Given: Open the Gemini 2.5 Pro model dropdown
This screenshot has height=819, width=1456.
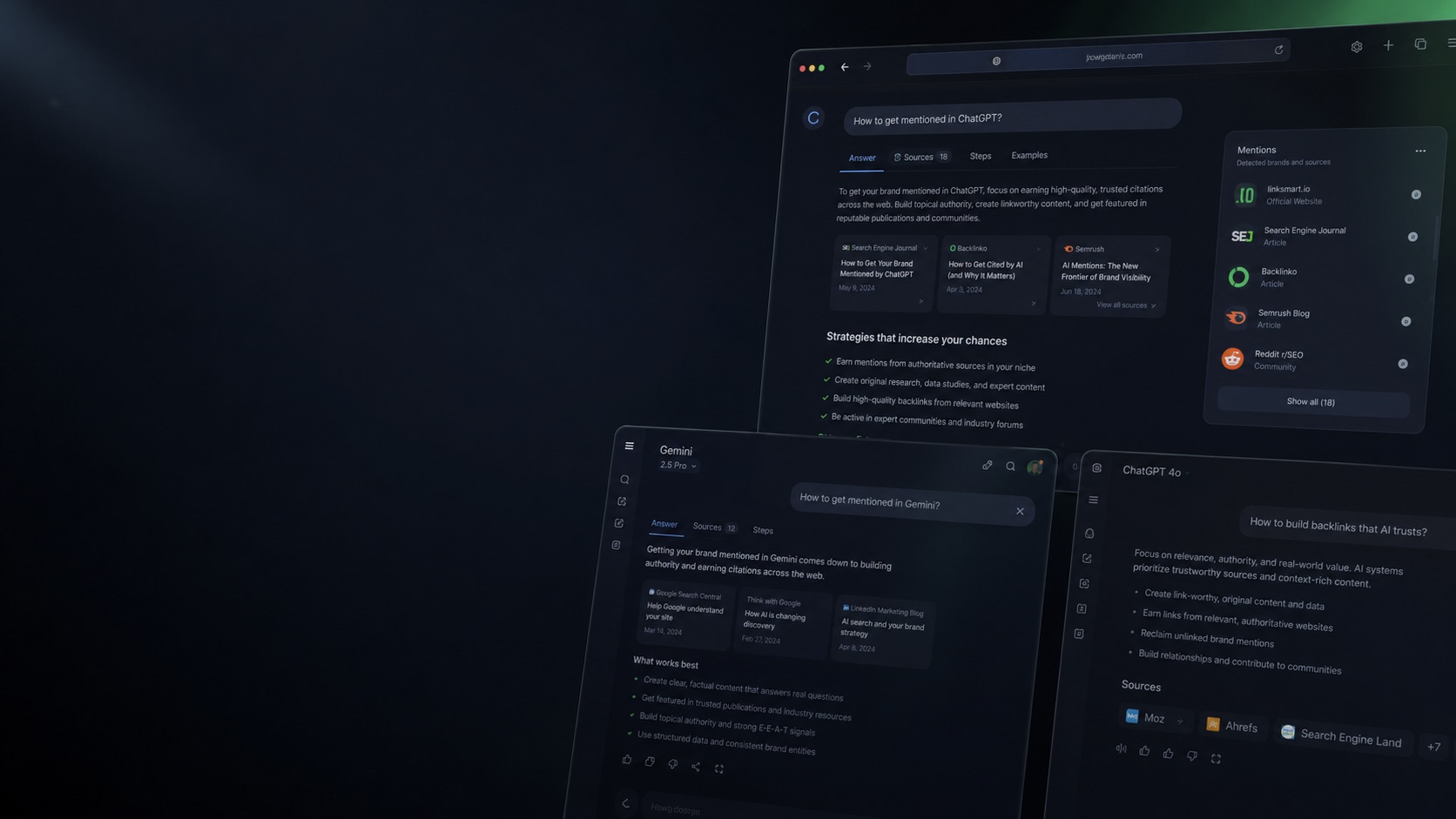Looking at the screenshot, I should (678, 466).
